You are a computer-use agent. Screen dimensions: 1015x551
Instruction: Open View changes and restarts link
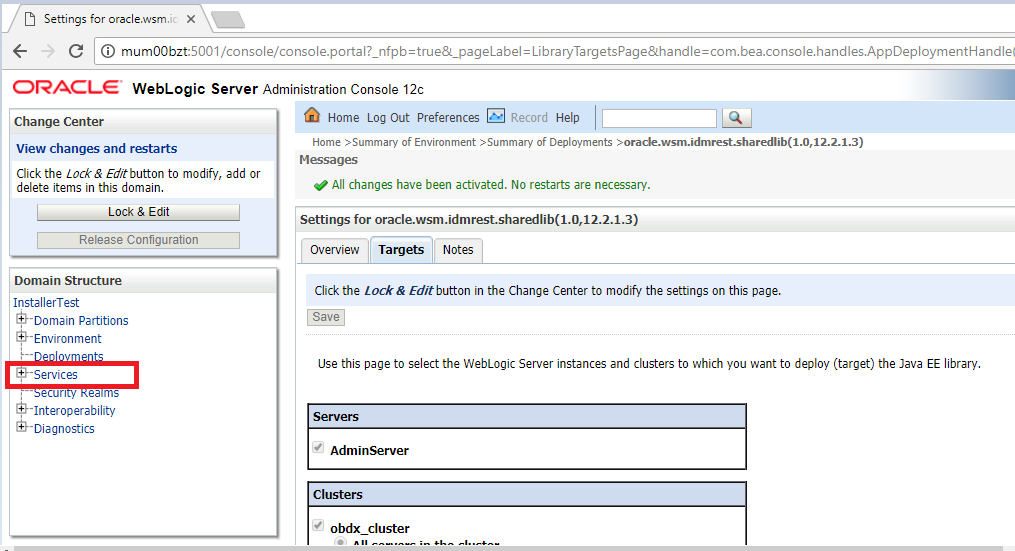96,149
